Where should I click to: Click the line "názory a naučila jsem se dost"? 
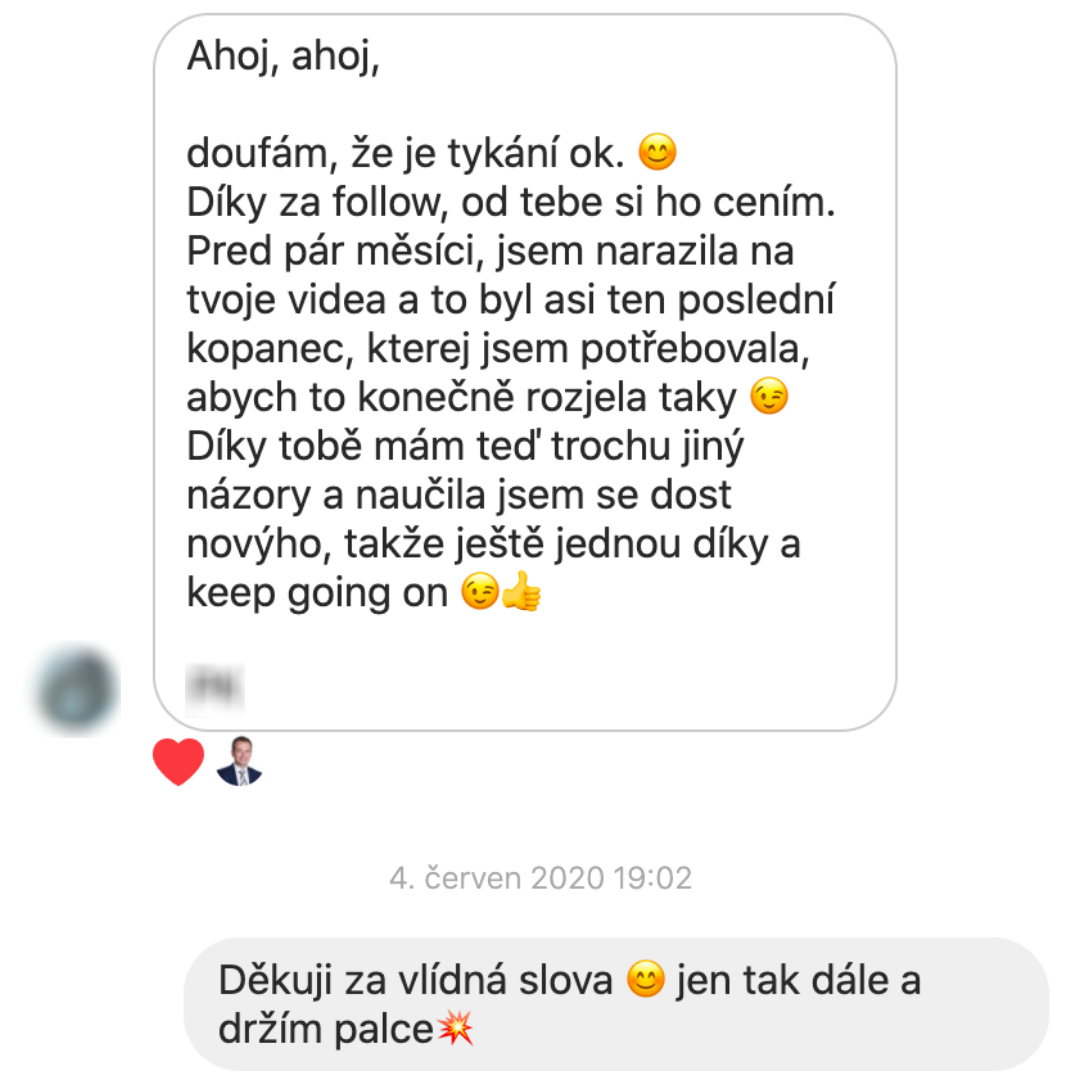click(x=459, y=496)
